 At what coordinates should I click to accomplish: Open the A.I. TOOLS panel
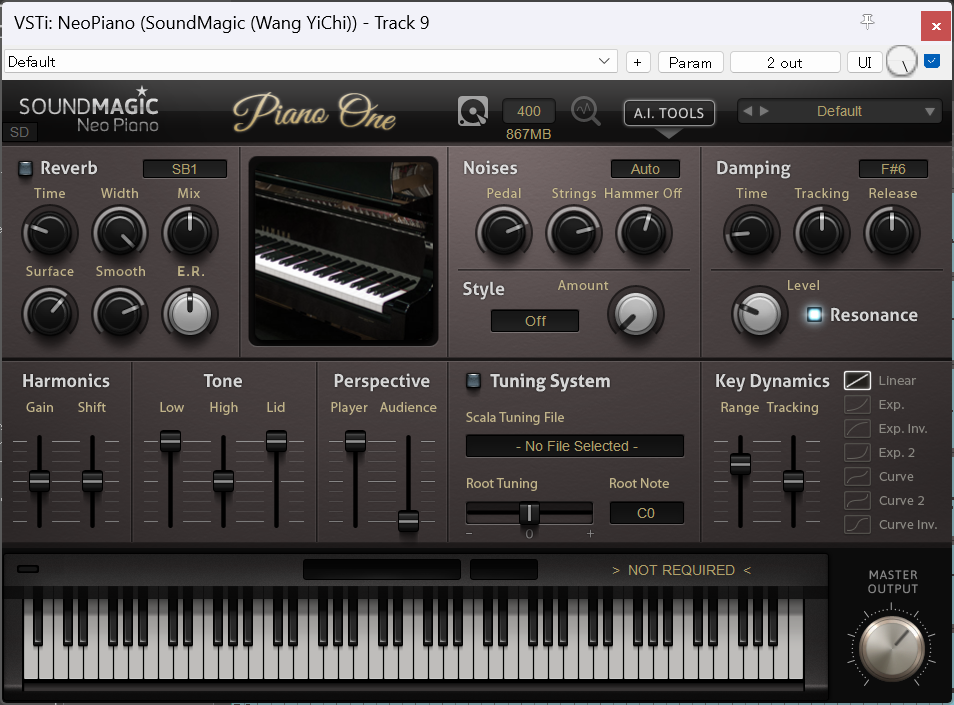pyautogui.click(x=669, y=113)
